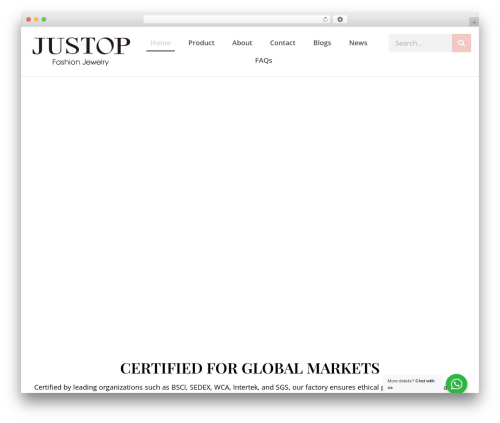Click the browser extension icon beside address bar
Viewport: 500px width, 423px height.
click(340, 20)
